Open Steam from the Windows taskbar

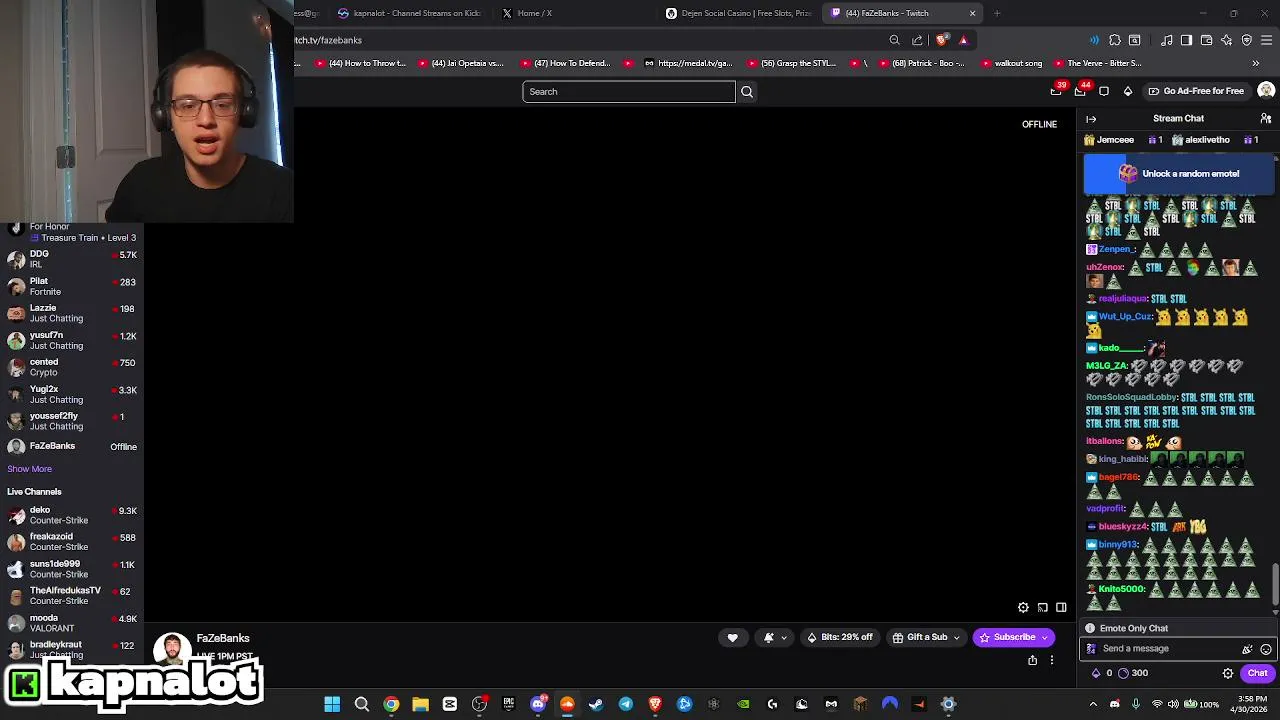pyautogui.click(x=597, y=704)
